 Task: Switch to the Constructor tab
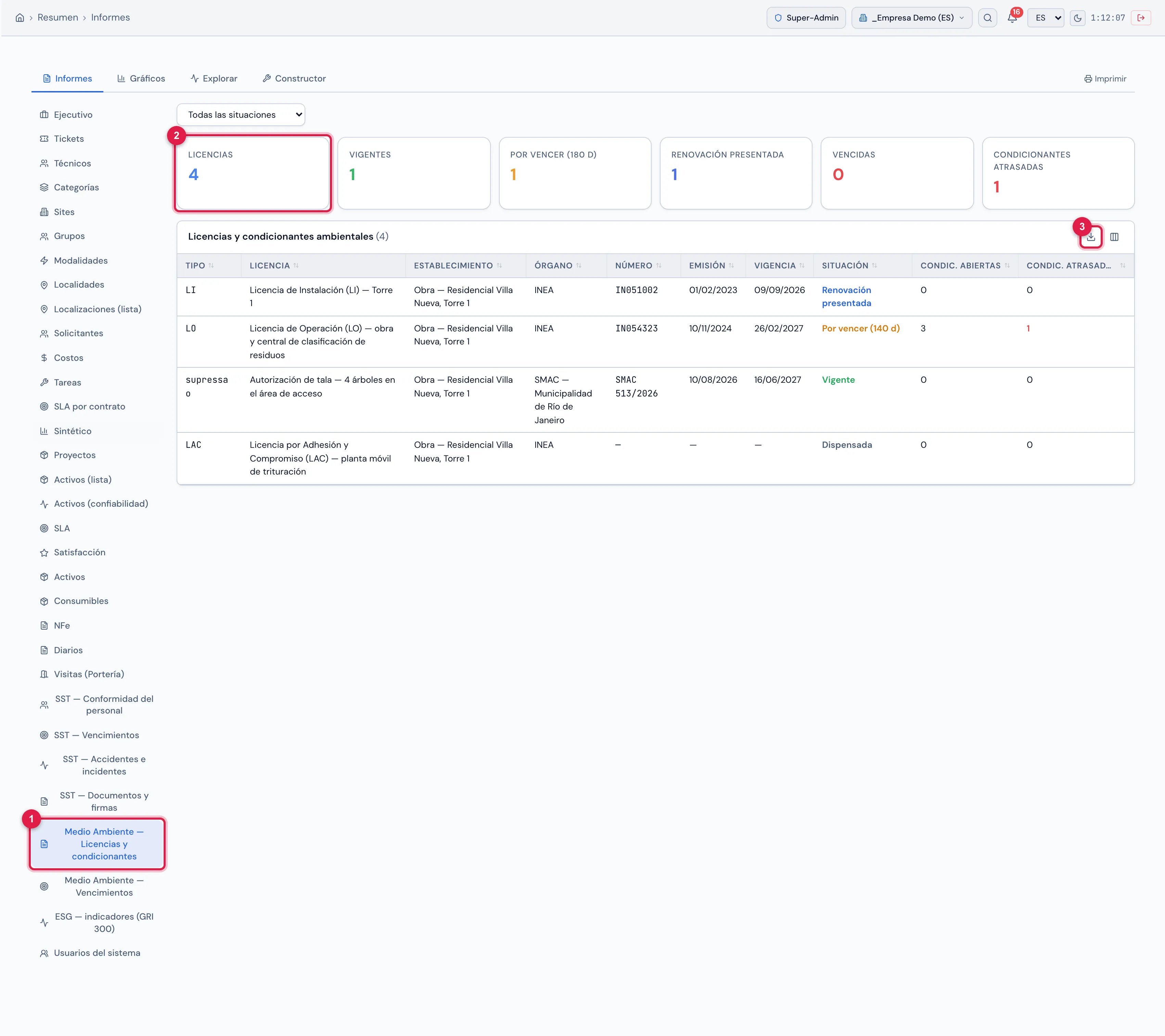(x=294, y=79)
